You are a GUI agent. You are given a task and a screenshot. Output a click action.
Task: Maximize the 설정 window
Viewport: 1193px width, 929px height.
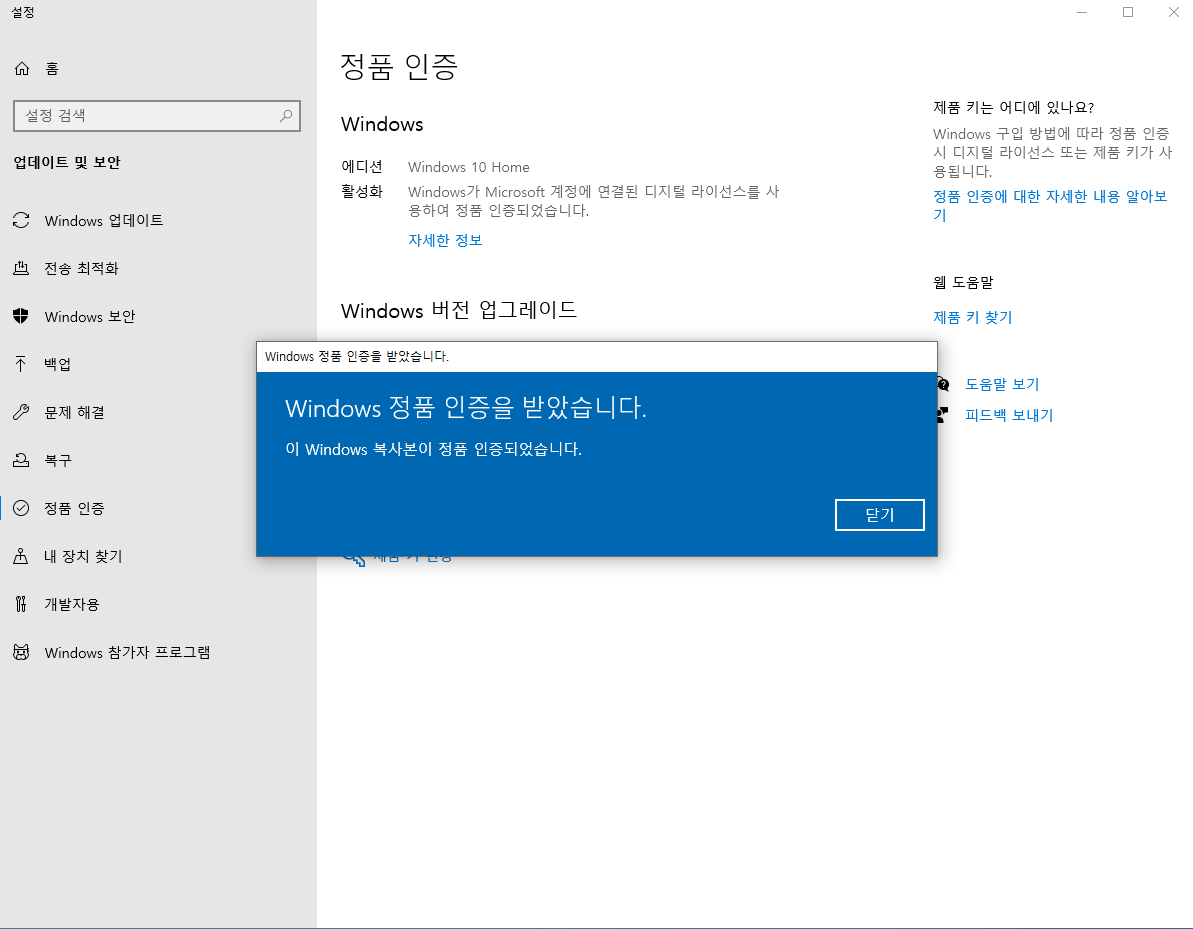point(1128,12)
